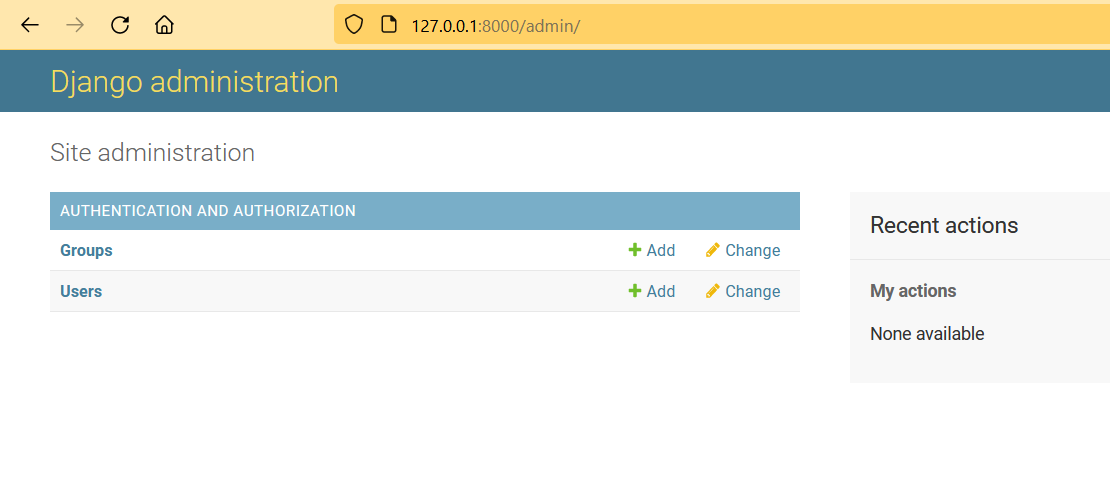Click the Recent actions panel heading
This screenshot has width=1110, height=485.
944,226
